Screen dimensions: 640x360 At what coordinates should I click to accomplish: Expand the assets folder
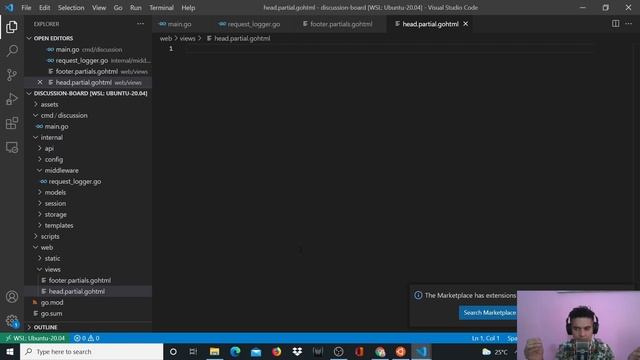(49, 104)
